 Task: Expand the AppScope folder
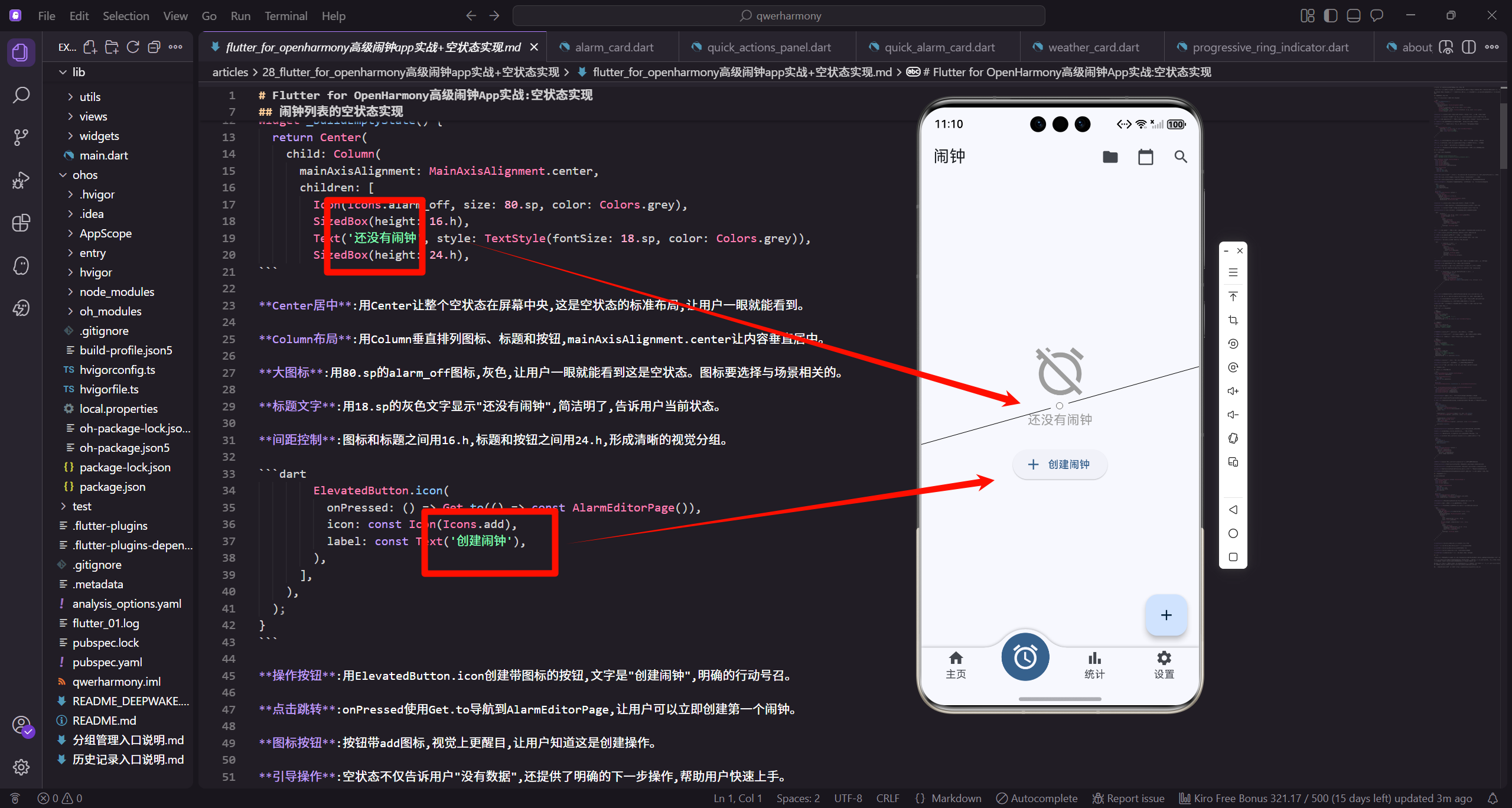pyautogui.click(x=118, y=233)
